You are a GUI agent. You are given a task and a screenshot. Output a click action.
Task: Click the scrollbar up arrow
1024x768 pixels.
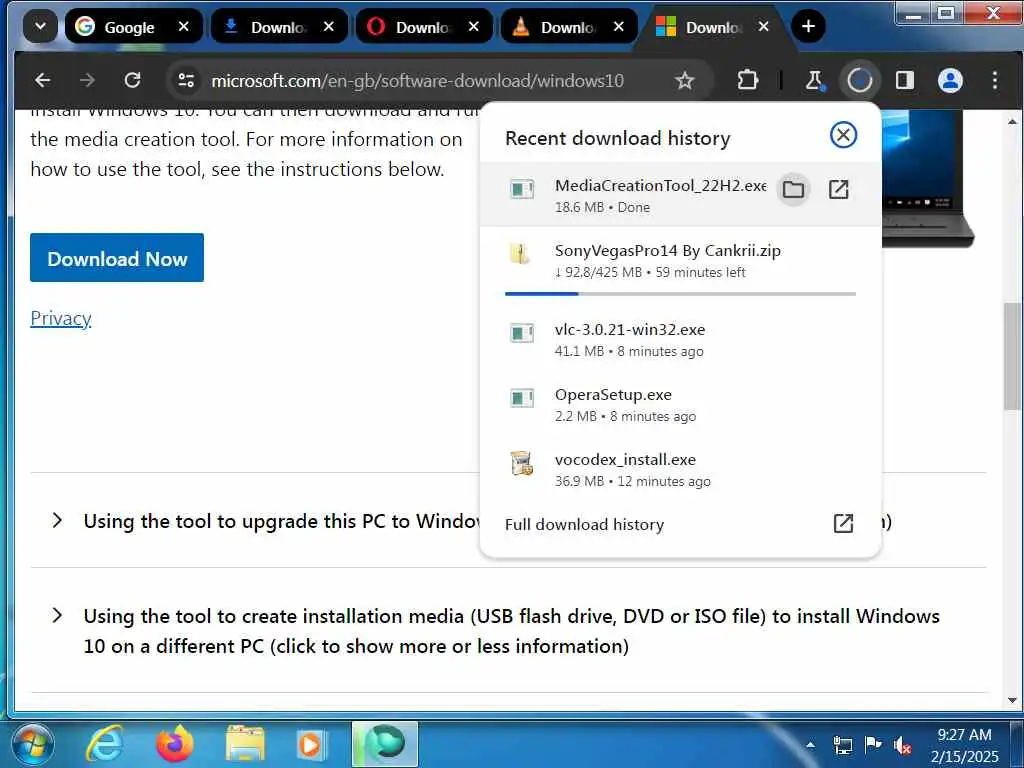[1012, 121]
